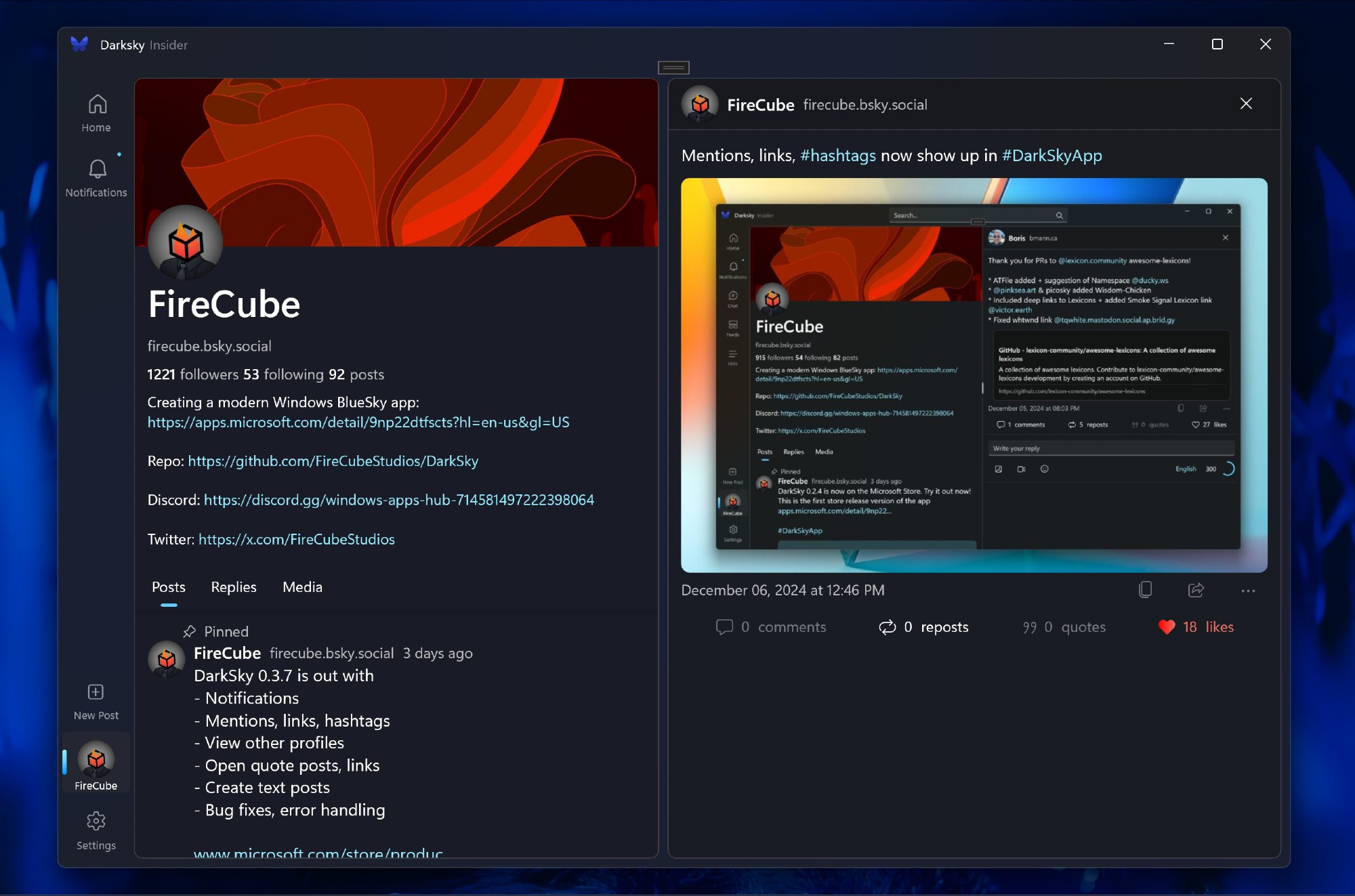Click the pinned post's author avatar
Screen dimensions: 1355x896
(x=166, y=659)
